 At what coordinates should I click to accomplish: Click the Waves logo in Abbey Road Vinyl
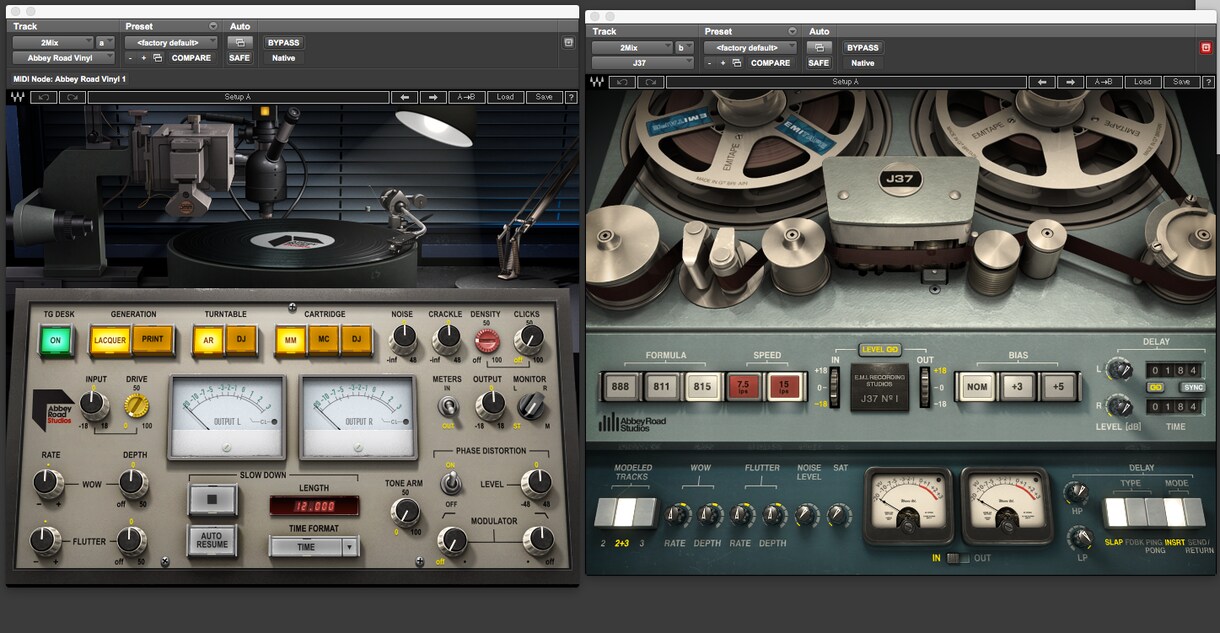(18, 97)
